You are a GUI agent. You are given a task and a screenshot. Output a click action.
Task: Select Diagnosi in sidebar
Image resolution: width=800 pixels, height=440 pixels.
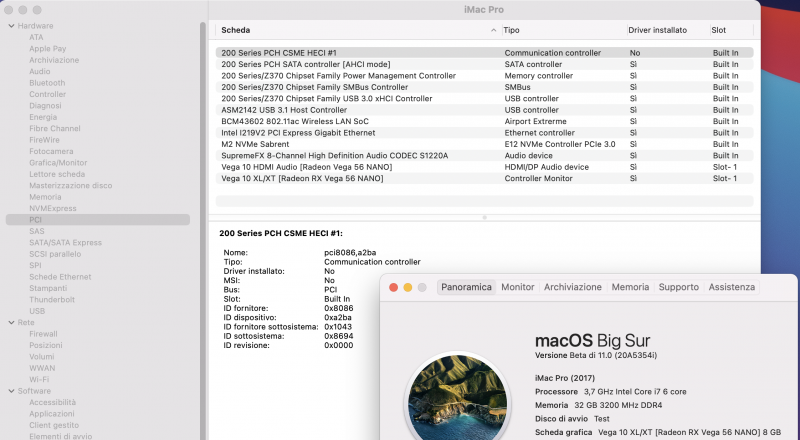45,106
